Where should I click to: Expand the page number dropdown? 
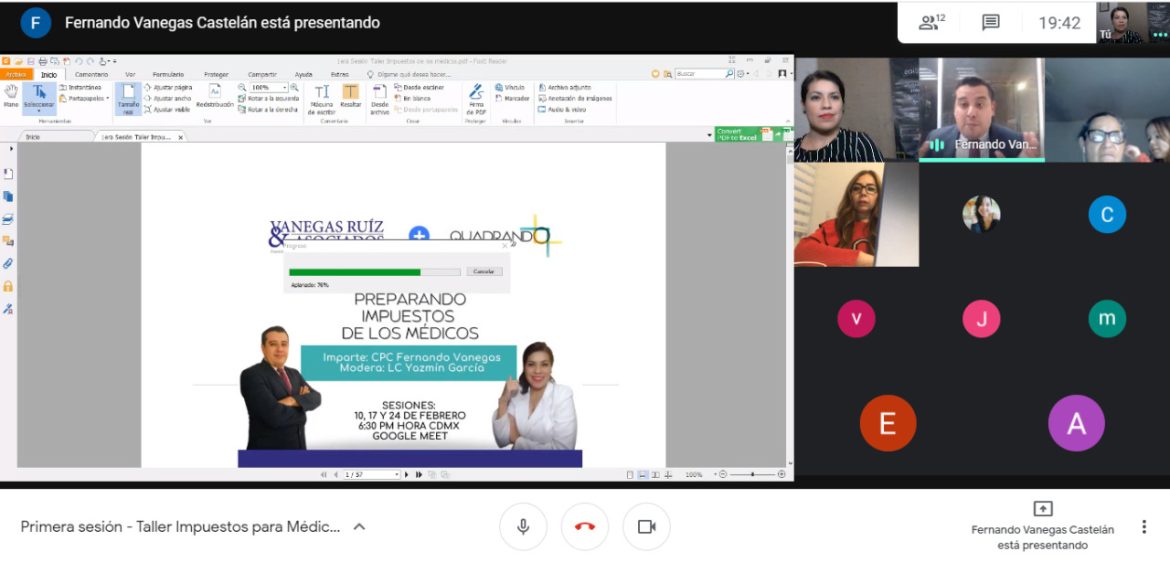[x=396, y=475]
